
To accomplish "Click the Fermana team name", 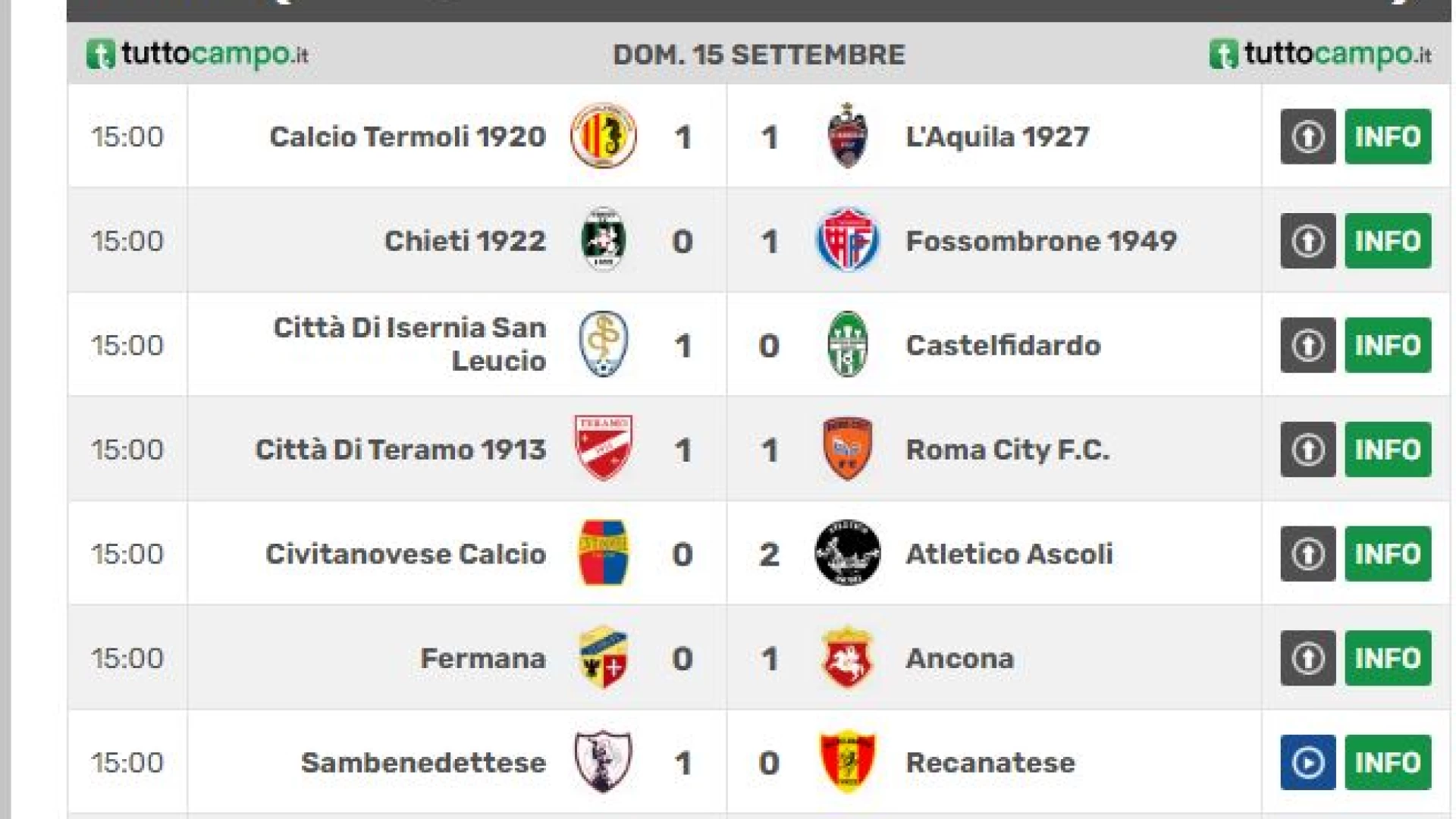I will [x=483, y=658].
